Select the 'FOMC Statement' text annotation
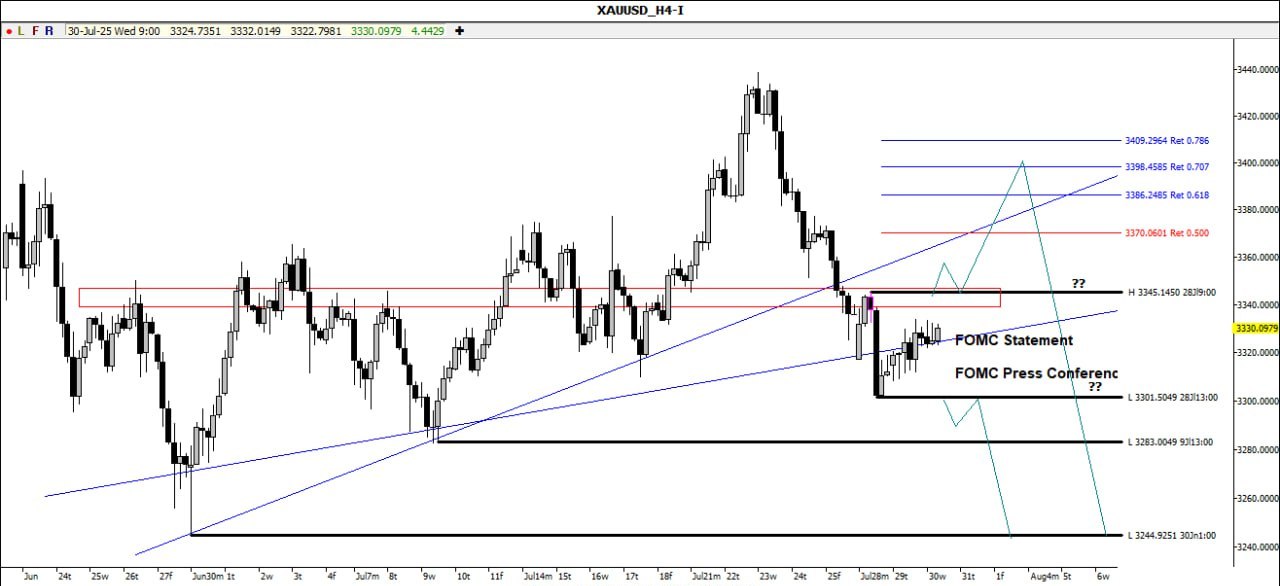The width and height of the screenshot is (1280, 586). (x=1014, y=340)
